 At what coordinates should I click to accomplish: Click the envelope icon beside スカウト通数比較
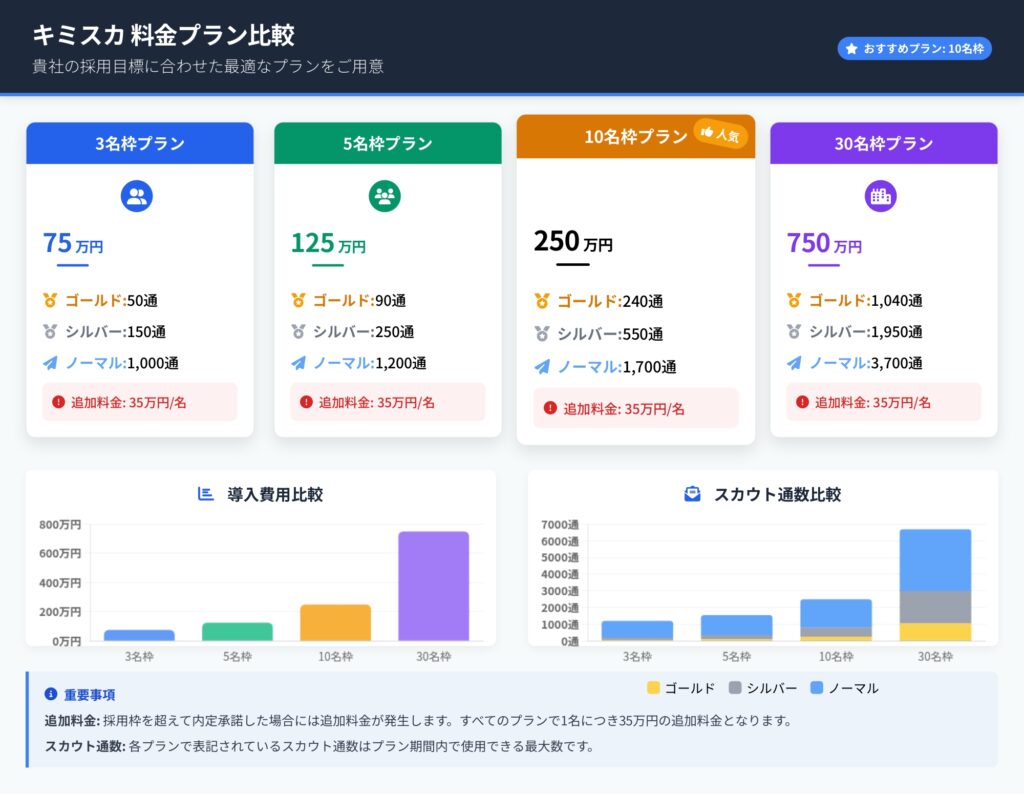[692, 494]
